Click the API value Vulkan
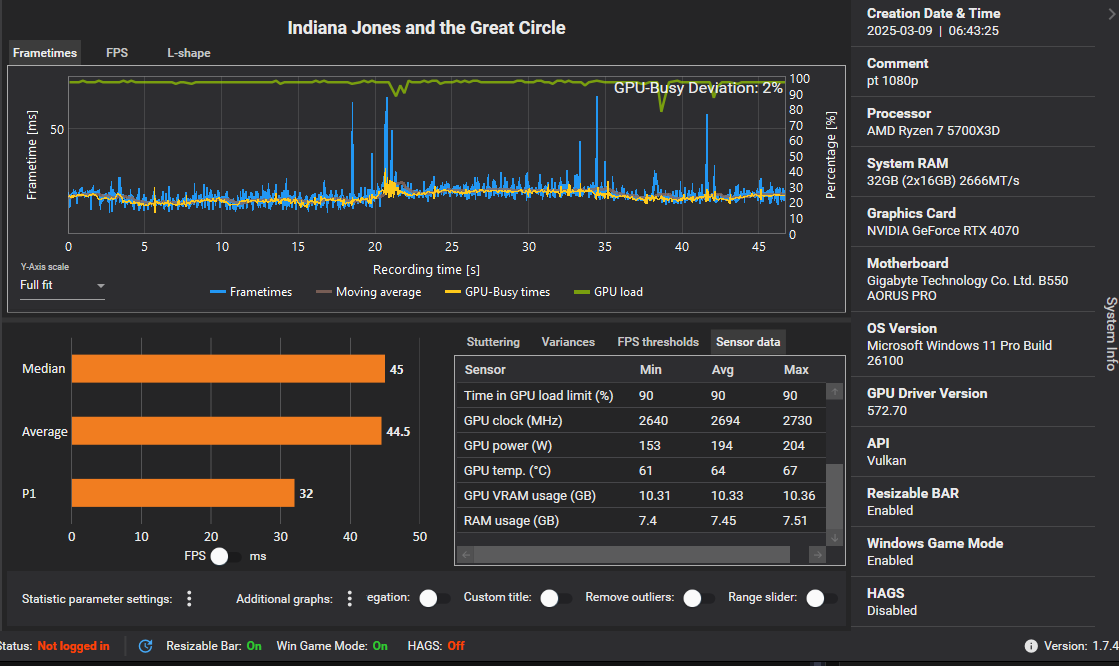This screenshot has width=1119, height=666. tap(886, 460)
